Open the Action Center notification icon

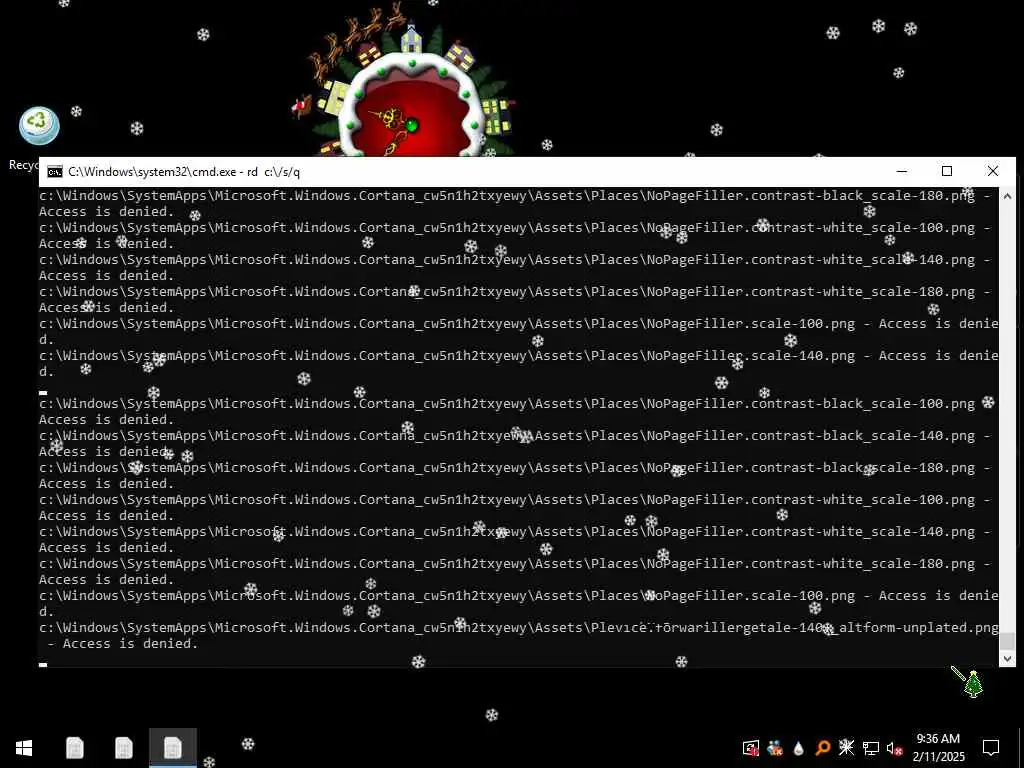click(x=991, y=748)
